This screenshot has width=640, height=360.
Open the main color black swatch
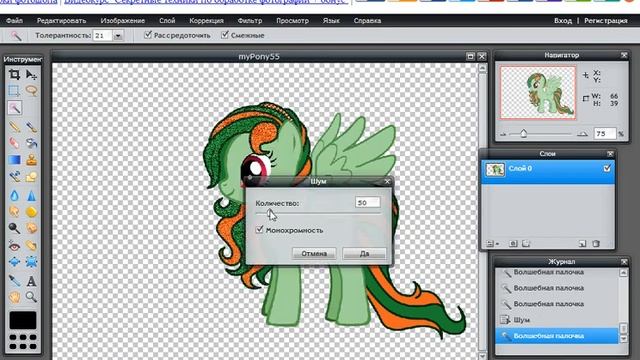(23, 320)
